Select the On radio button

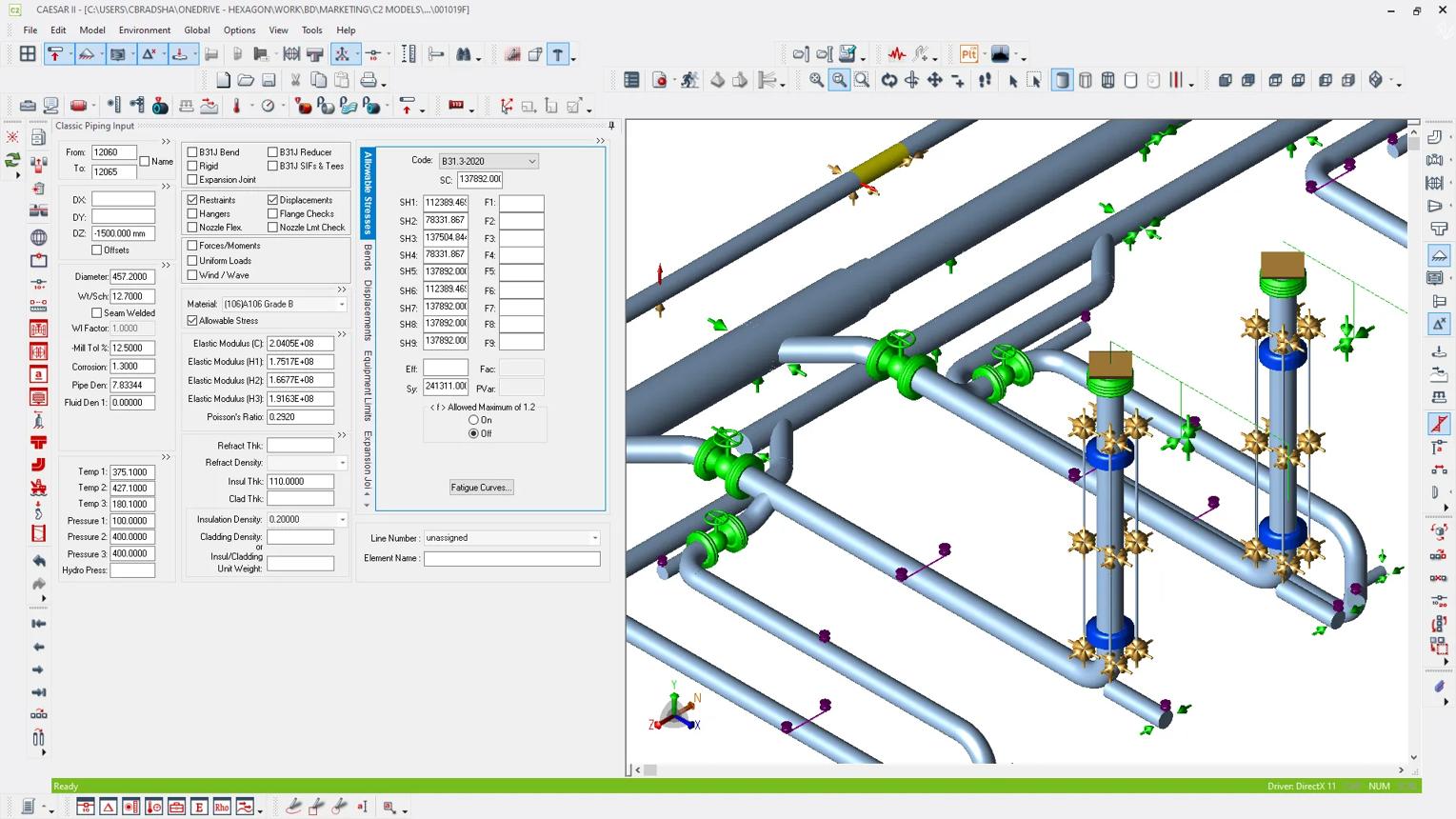(x=473, y=420)
